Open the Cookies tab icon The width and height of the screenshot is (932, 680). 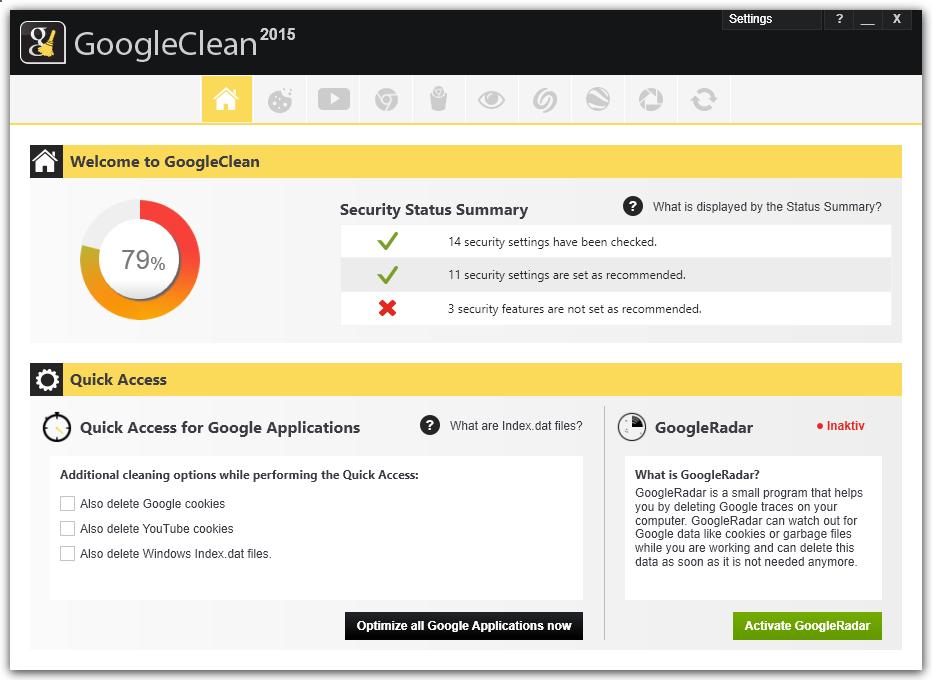click(x=280, y=99)
